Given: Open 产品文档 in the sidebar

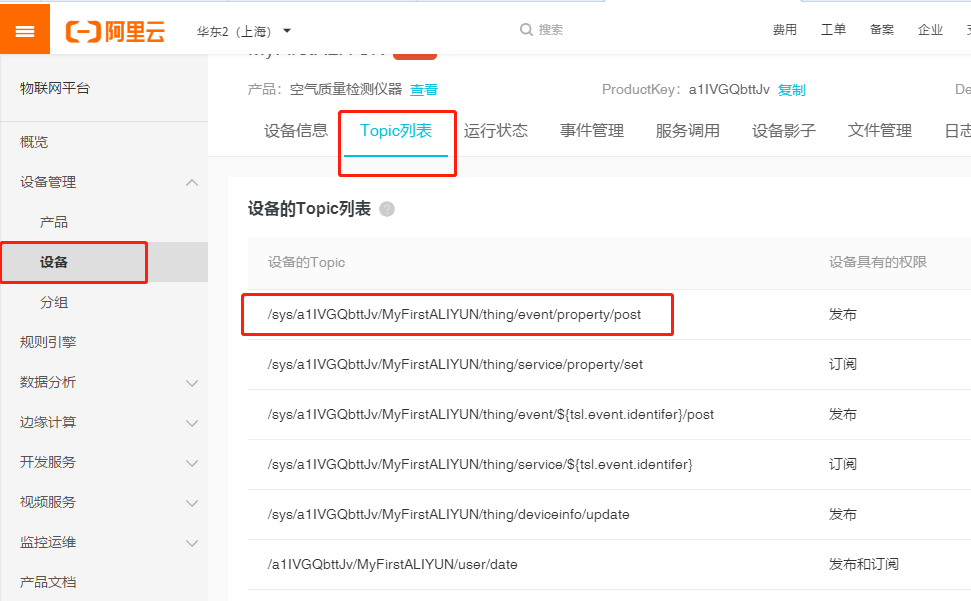Looking at the screenshot, I should point(48,582).
